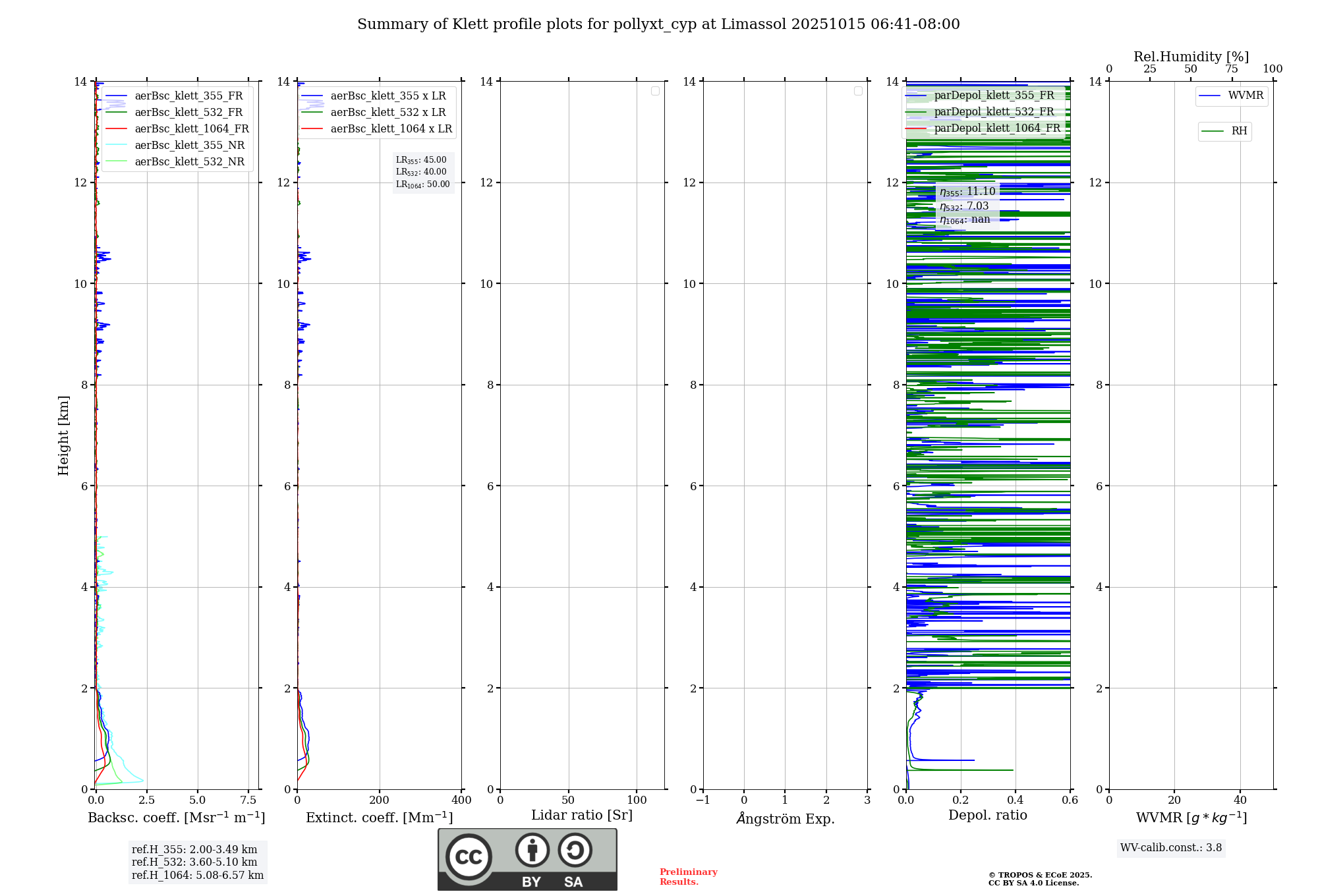The height and width of the screenshot is (896, 1318).
Task: Click the ShareAlike circular arrow icon
Action: 575,850
